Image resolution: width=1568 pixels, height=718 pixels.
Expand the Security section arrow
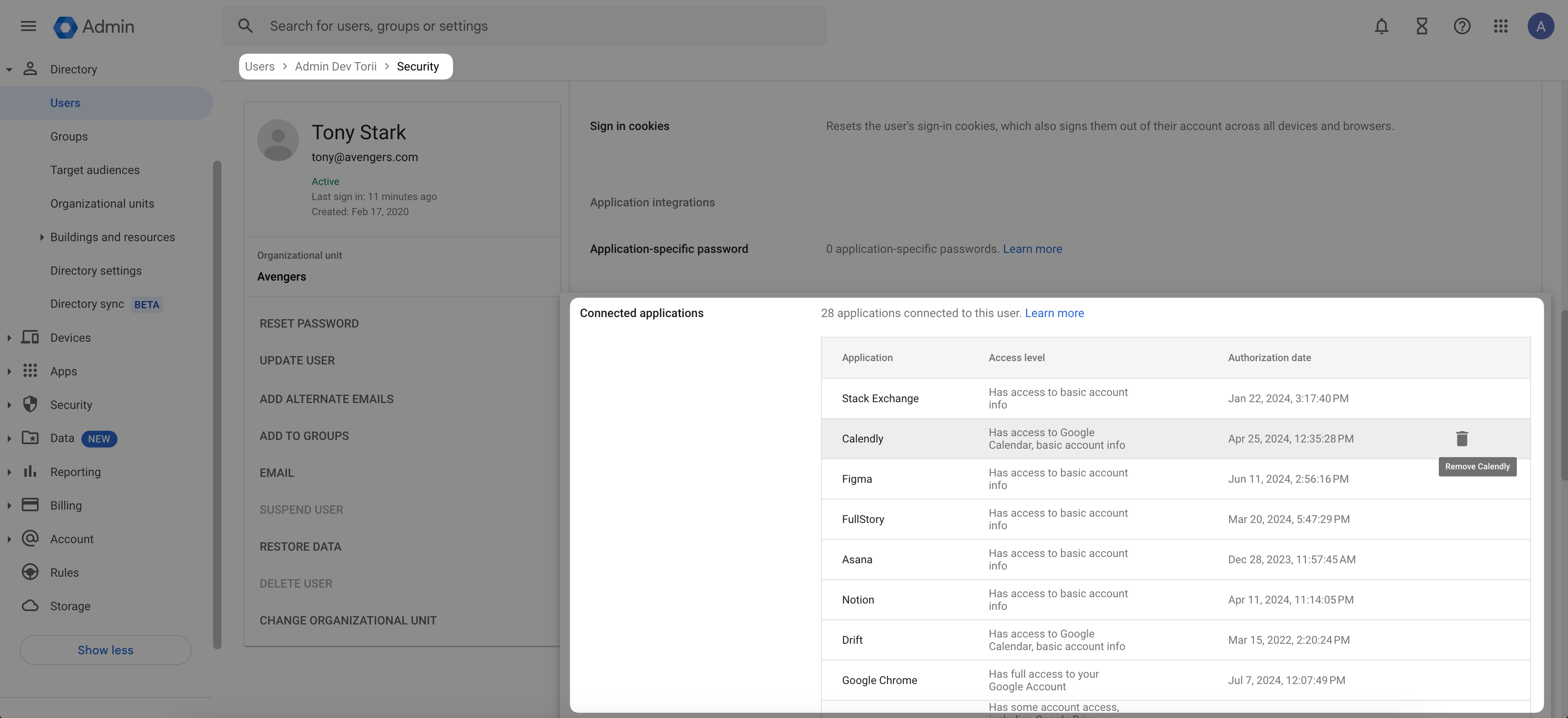pyautogui.click(x=9, y=405)
